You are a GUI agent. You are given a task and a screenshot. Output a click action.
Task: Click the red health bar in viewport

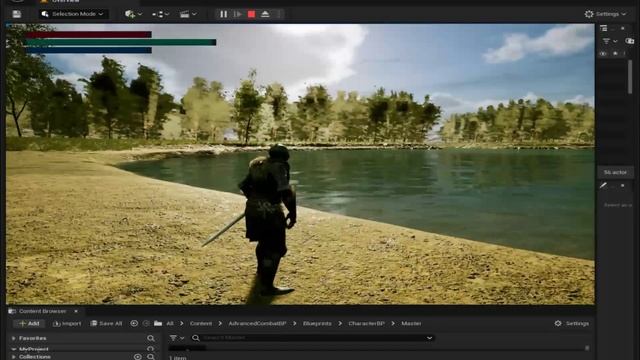(x=89, y=35)
